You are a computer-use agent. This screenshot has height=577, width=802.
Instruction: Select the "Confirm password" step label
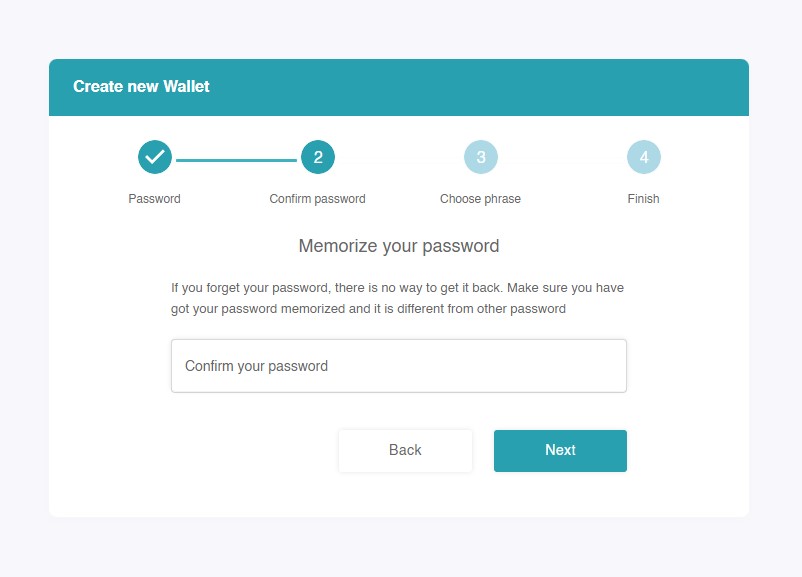click(318, 199)
